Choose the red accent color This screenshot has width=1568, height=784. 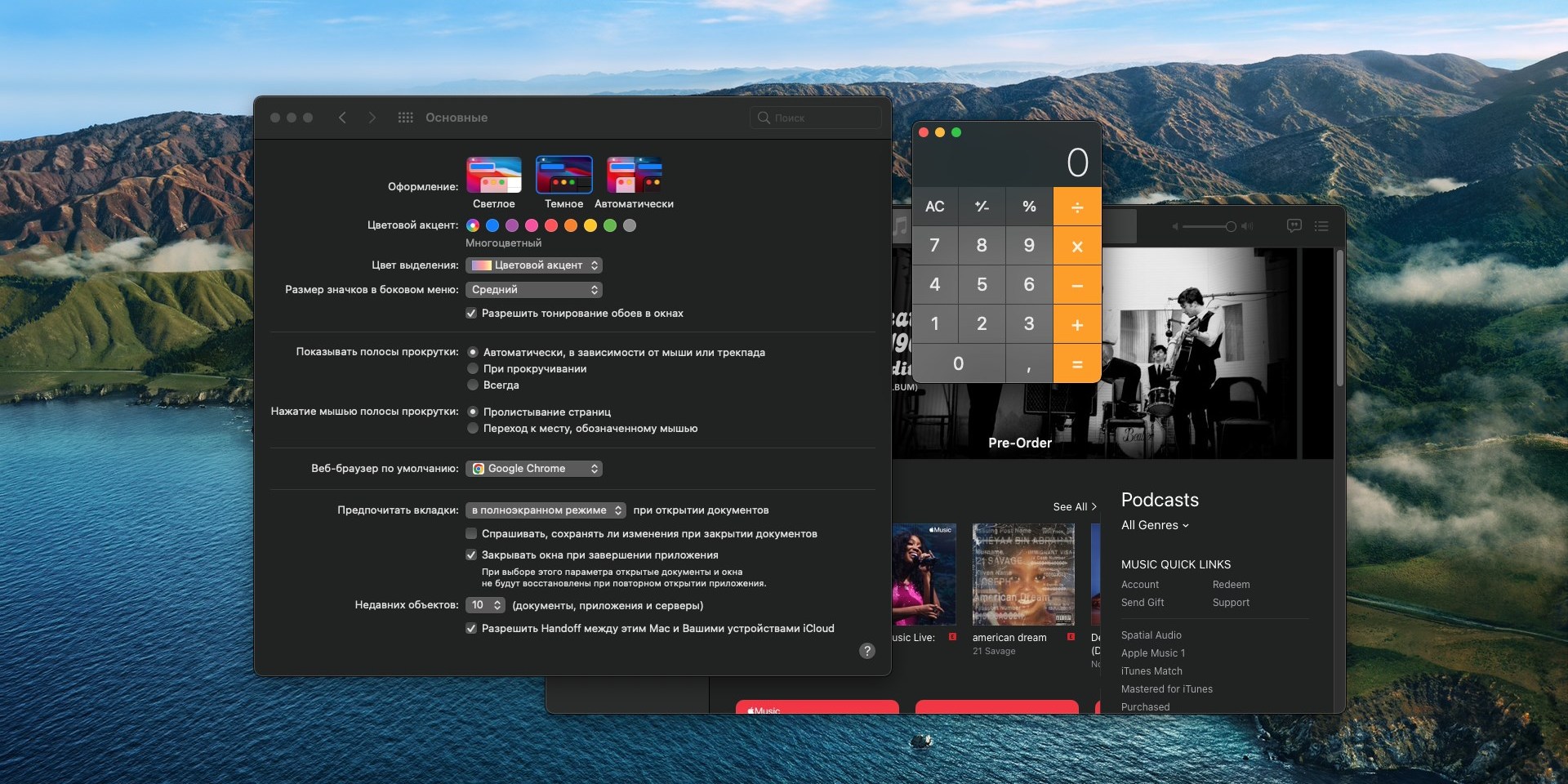[551, 225]
